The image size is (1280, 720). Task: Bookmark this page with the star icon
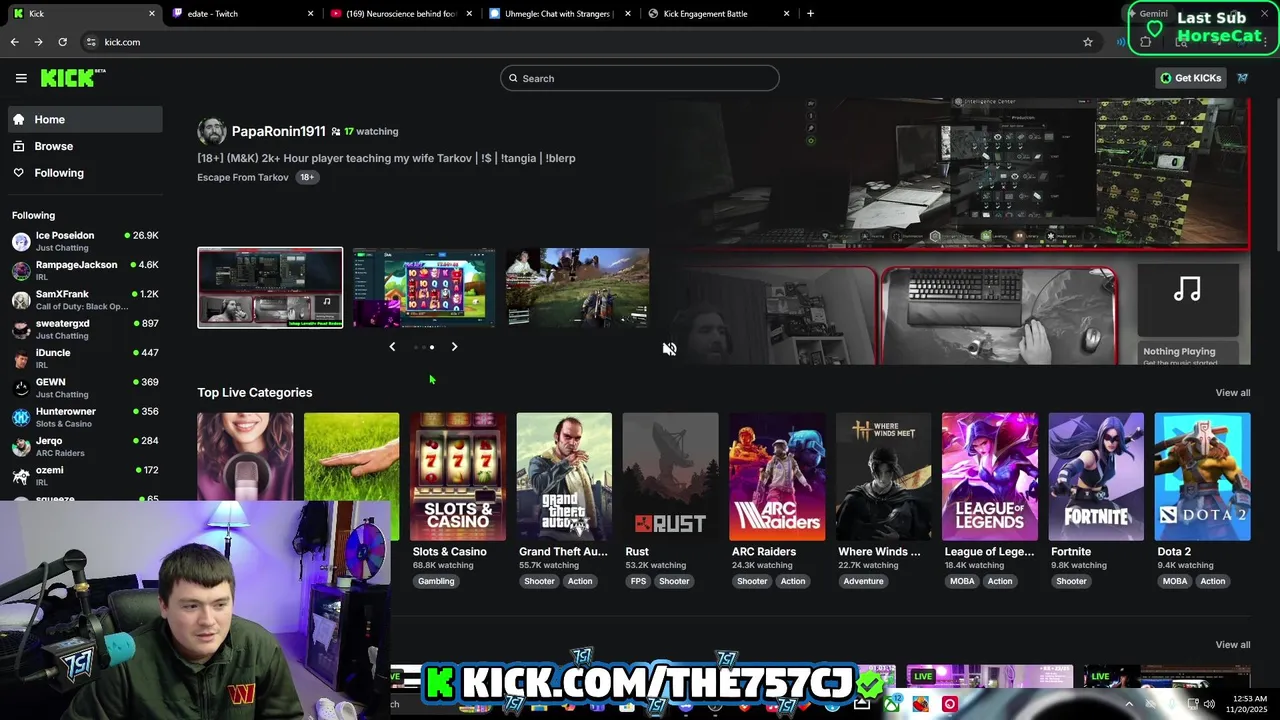(x=1088, y=42)
